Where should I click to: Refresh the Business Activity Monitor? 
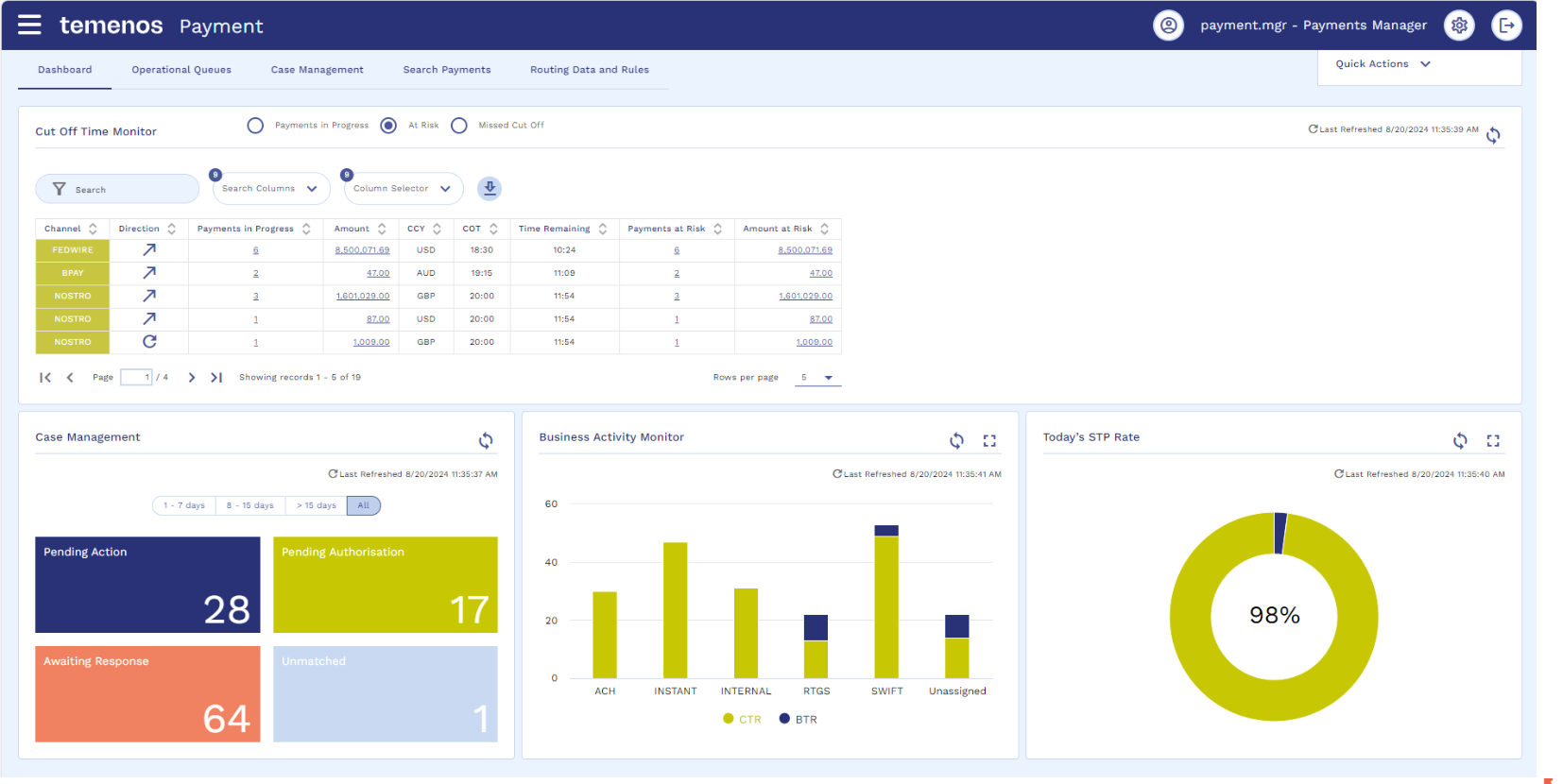[x=956, y=440]
